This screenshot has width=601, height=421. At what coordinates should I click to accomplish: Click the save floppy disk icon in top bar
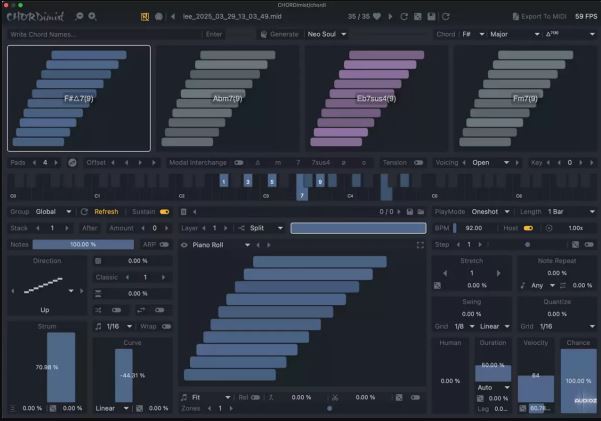[x=432, y=16]
